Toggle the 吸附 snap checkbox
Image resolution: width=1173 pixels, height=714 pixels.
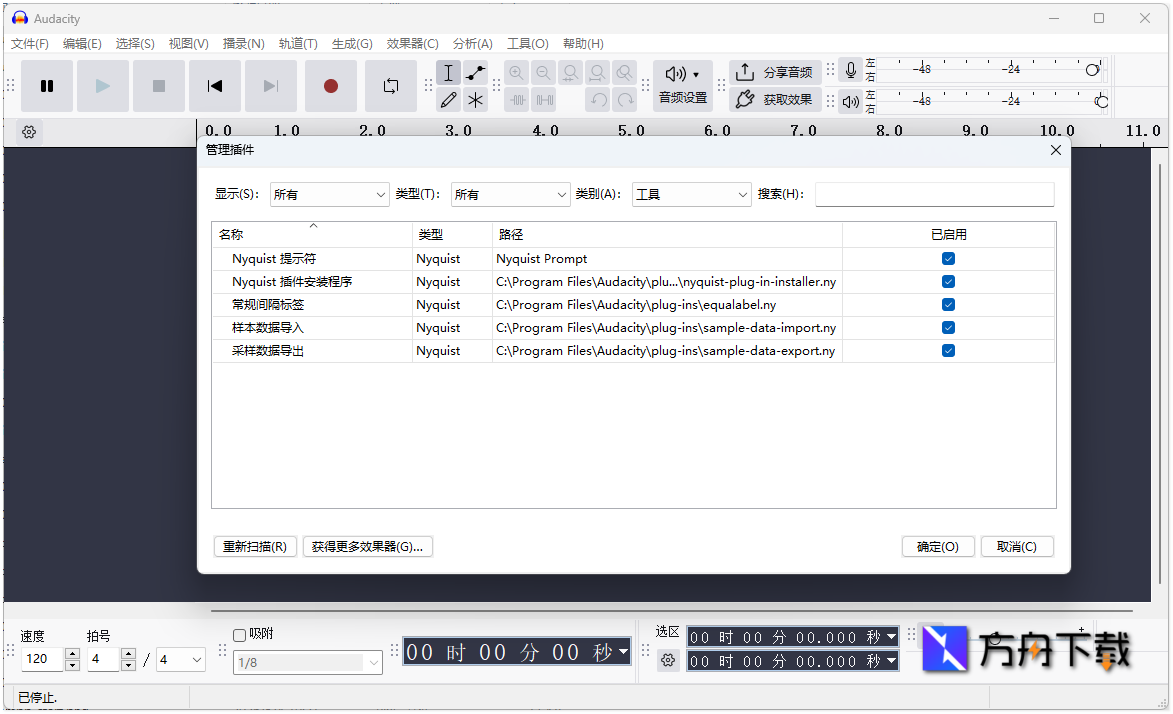click(x=239, y=635)
